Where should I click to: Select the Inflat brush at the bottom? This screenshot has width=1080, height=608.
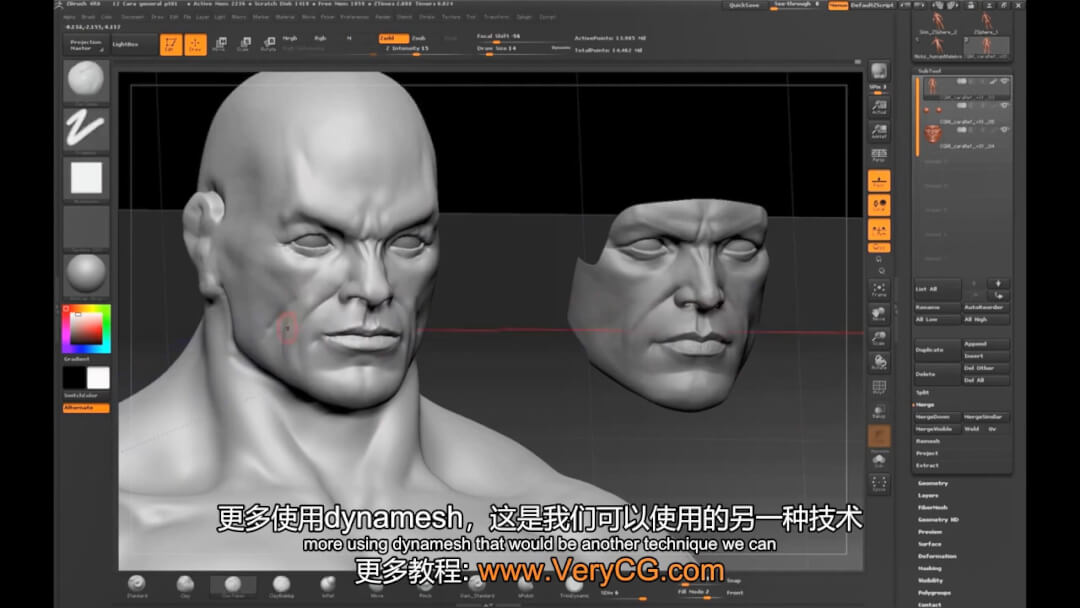[328, 586]
